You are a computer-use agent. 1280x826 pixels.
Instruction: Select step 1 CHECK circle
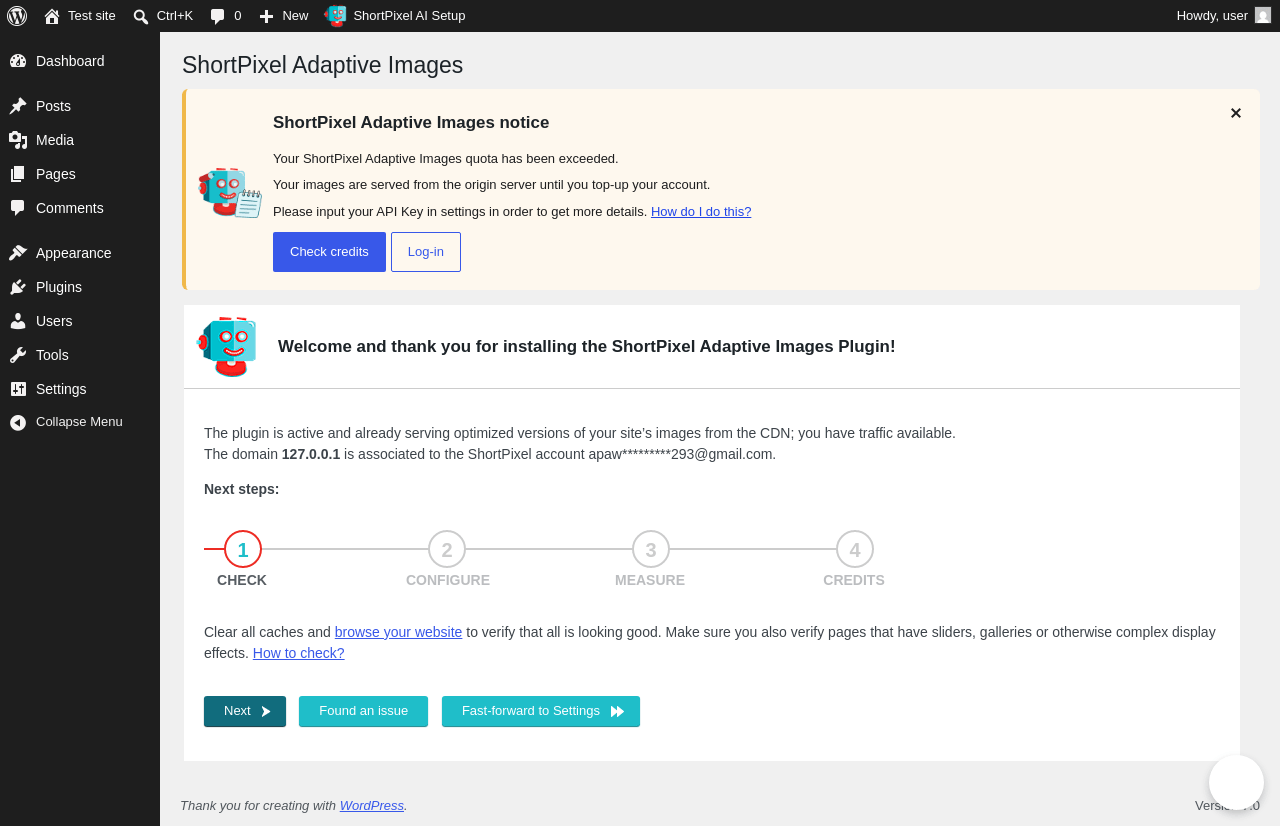point(243,549)
